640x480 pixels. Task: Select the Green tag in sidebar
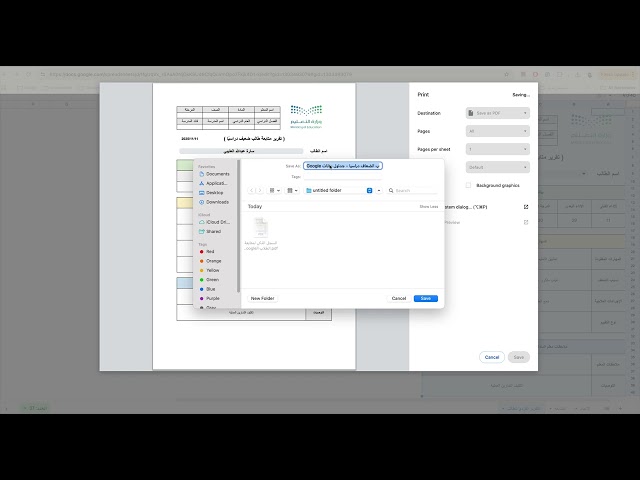(209, 280)
